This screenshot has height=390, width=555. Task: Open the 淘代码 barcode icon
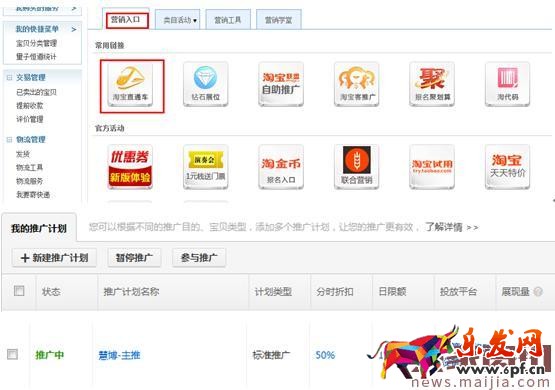[x=507, y=84]
